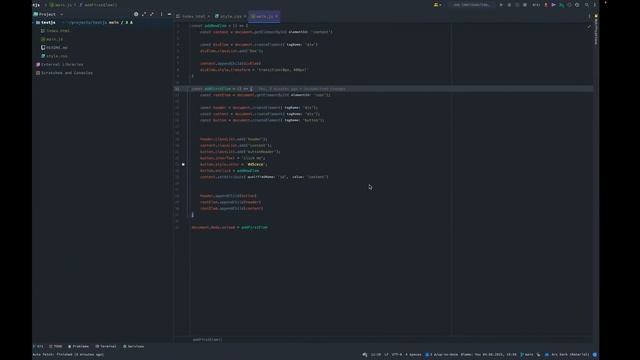Click the Debug icon in top toolbar
640x360 pixels.
point(509,5)
